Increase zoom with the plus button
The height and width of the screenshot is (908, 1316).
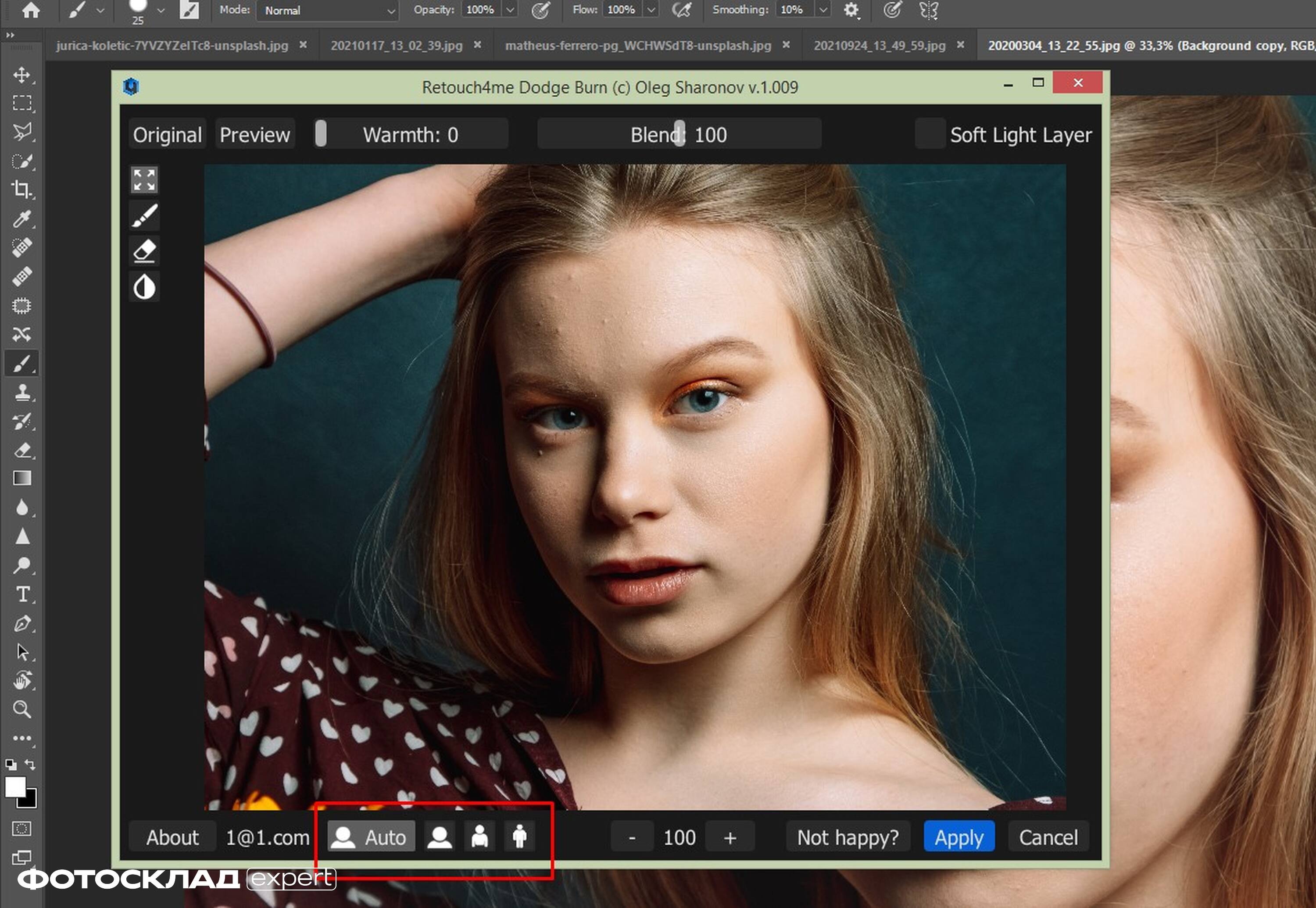pos(730,837)
